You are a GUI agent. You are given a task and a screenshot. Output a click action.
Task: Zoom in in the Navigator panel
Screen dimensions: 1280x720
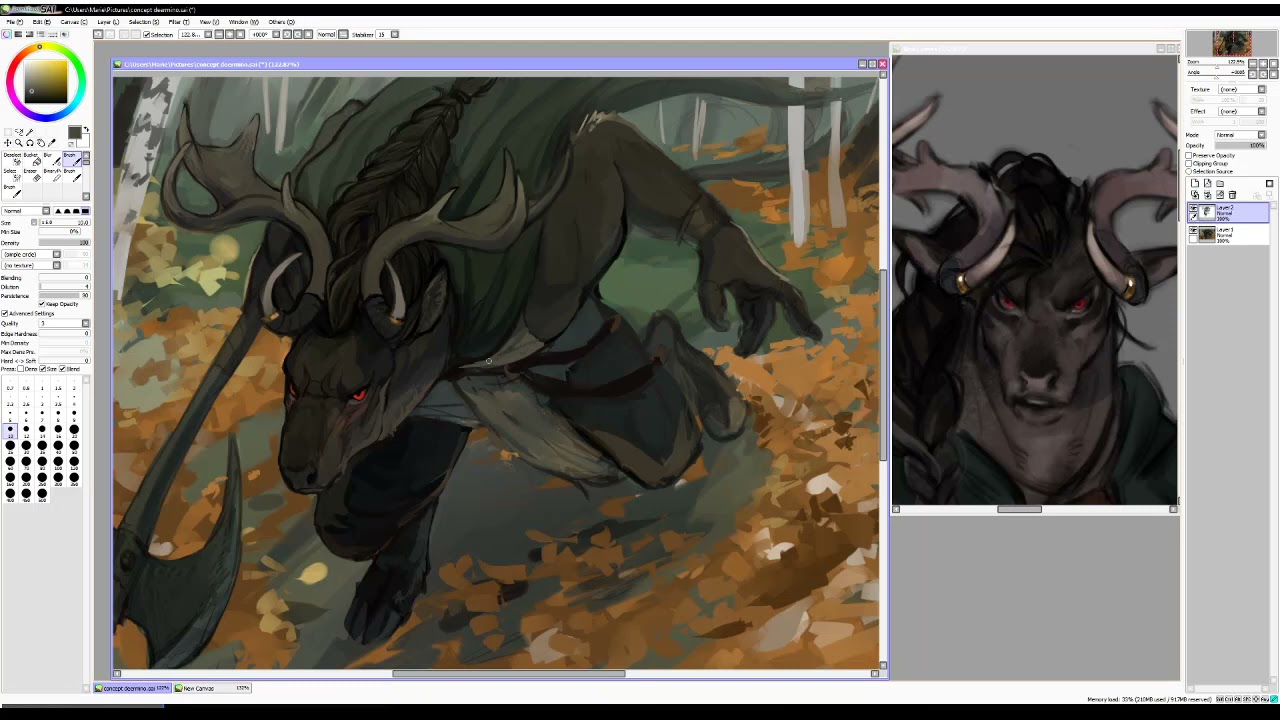coord(1263,64)
